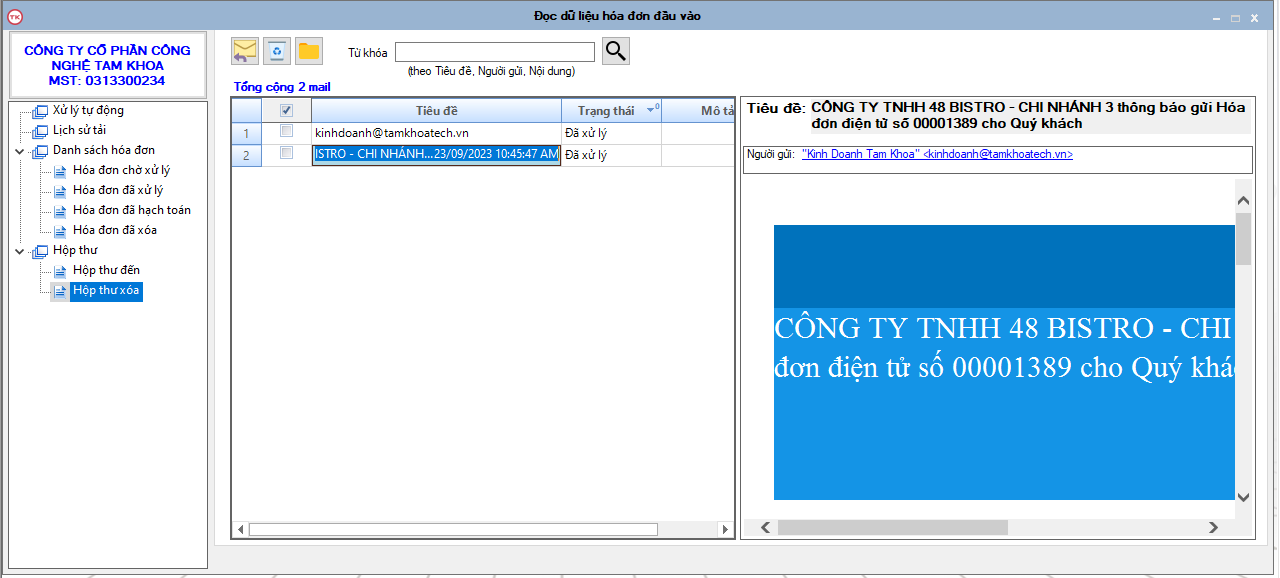Screen dimensions: 1280x578
Task: Click the Từ khóa keyword input field
Action: (494, 52)
